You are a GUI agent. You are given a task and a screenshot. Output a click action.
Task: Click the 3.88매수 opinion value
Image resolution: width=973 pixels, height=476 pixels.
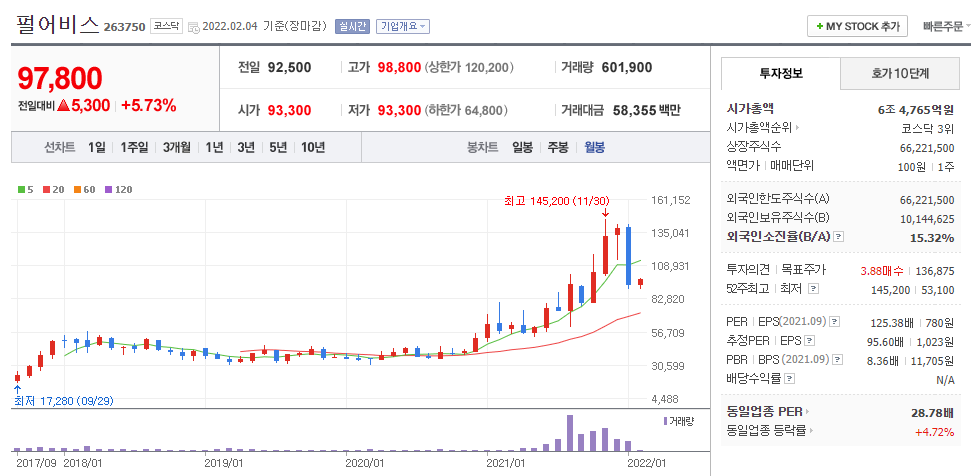pyautogui.click(x=883, y=271)
